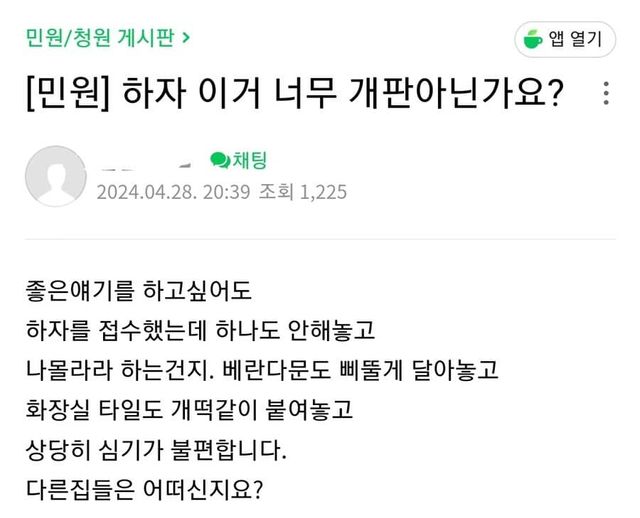Click the line 좋은얘기를 하고싶어도
The width and height of the screenshot is (640, 518).
pyautogui.click(x=138, y=292)
